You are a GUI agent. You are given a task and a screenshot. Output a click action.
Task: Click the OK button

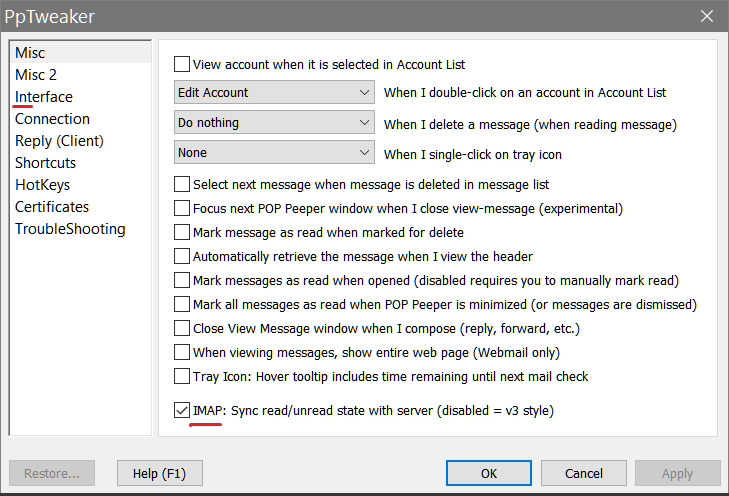point(489,473)
